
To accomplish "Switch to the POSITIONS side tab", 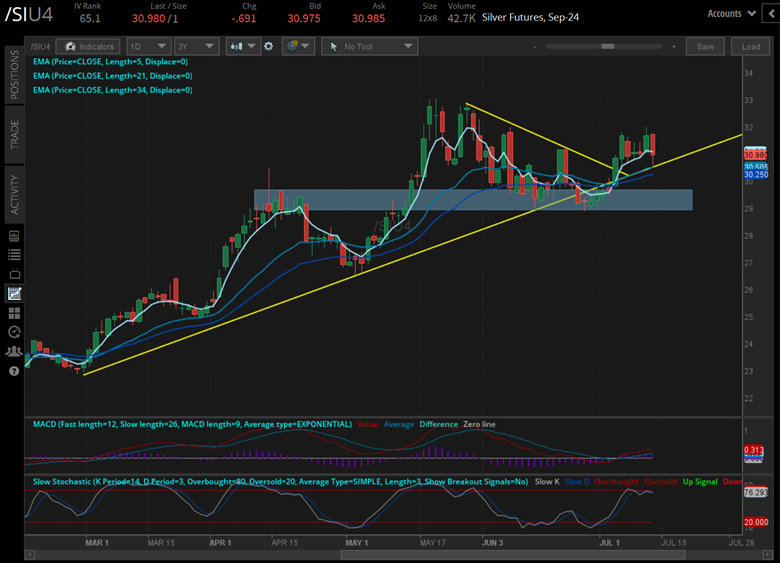I will pos(14,75).
